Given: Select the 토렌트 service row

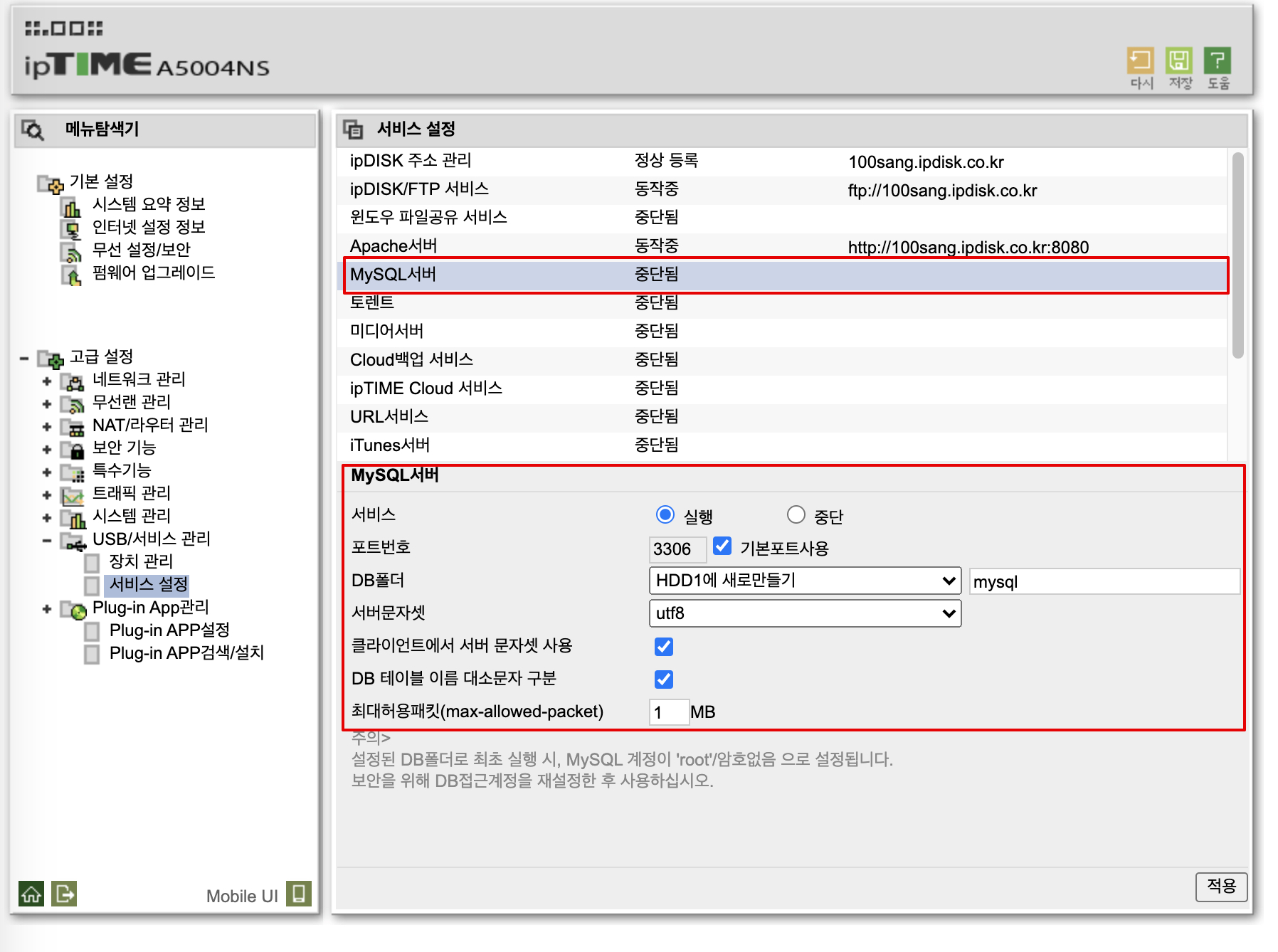Looking at the screenshot, I should 783,303.
